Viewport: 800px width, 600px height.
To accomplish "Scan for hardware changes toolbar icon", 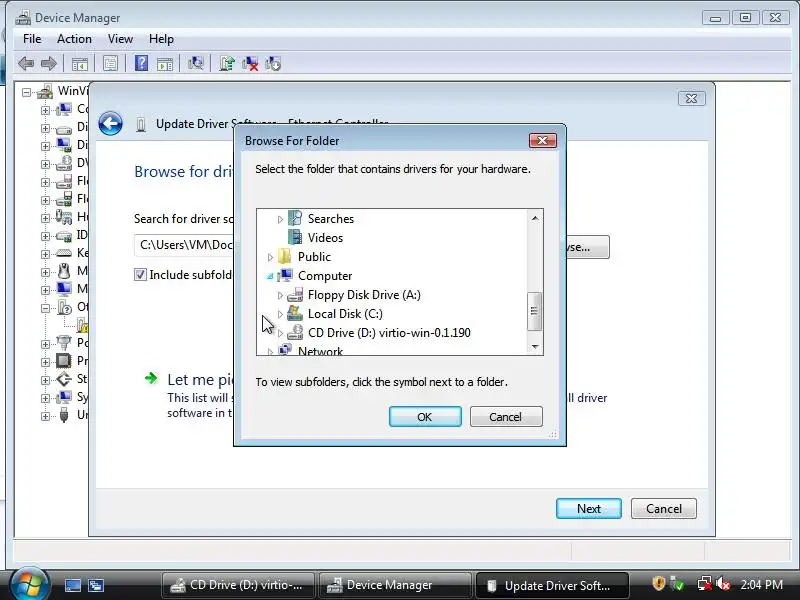I will (x=195, y=64).
